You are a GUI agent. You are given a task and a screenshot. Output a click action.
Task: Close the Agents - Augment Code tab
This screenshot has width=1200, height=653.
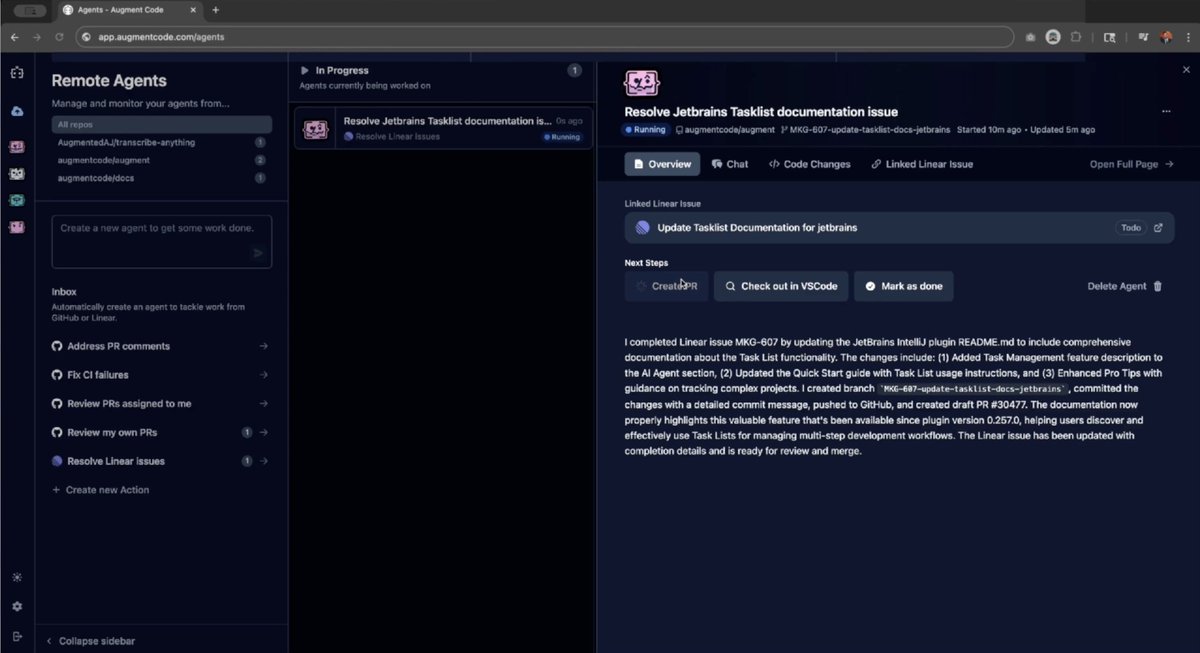click(193, 10)
